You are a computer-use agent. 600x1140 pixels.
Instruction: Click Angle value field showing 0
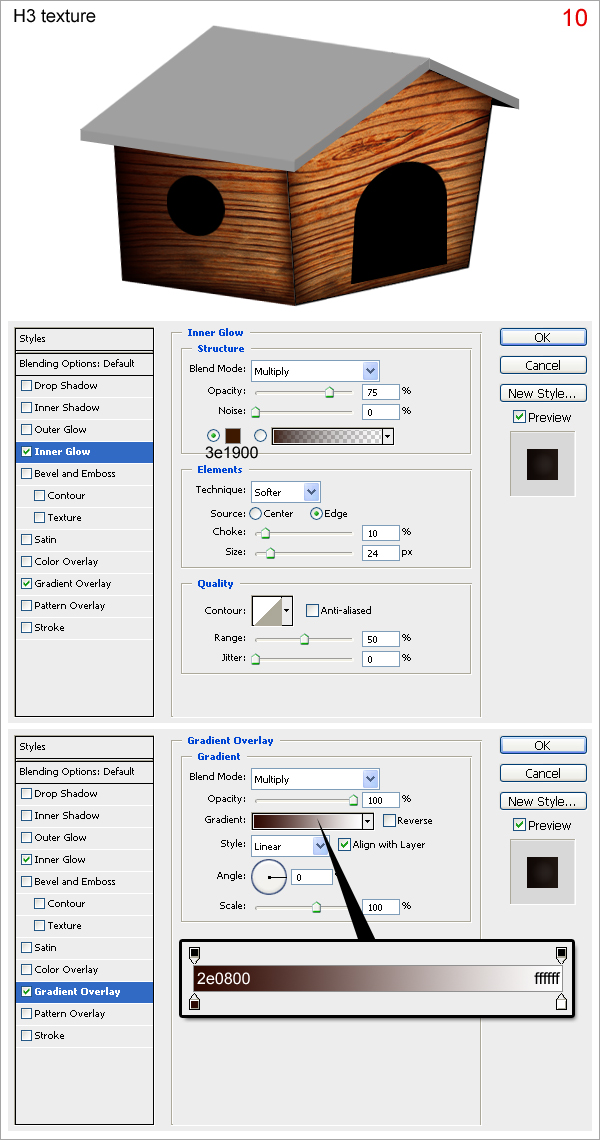tap(312, 878)
